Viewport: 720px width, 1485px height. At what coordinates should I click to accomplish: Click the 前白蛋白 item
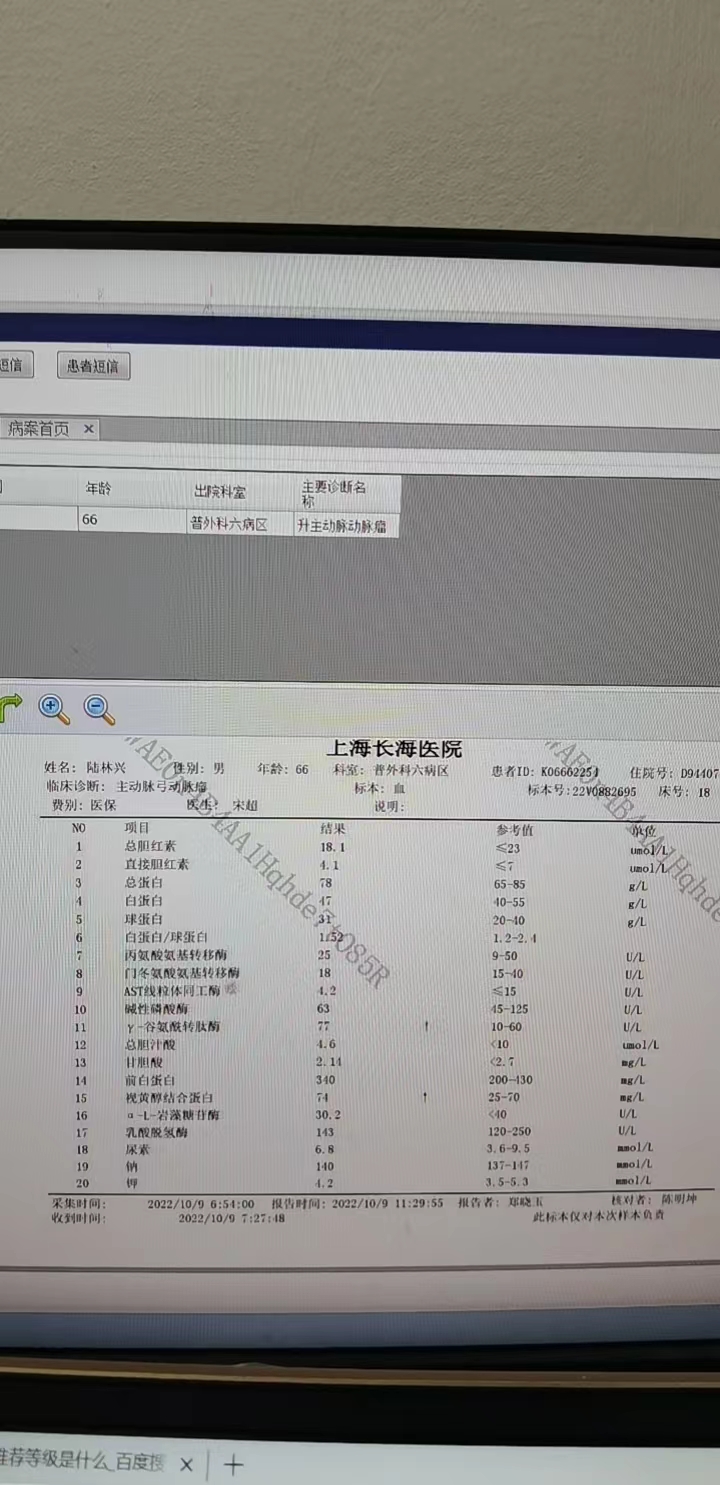coord(150,1080)
